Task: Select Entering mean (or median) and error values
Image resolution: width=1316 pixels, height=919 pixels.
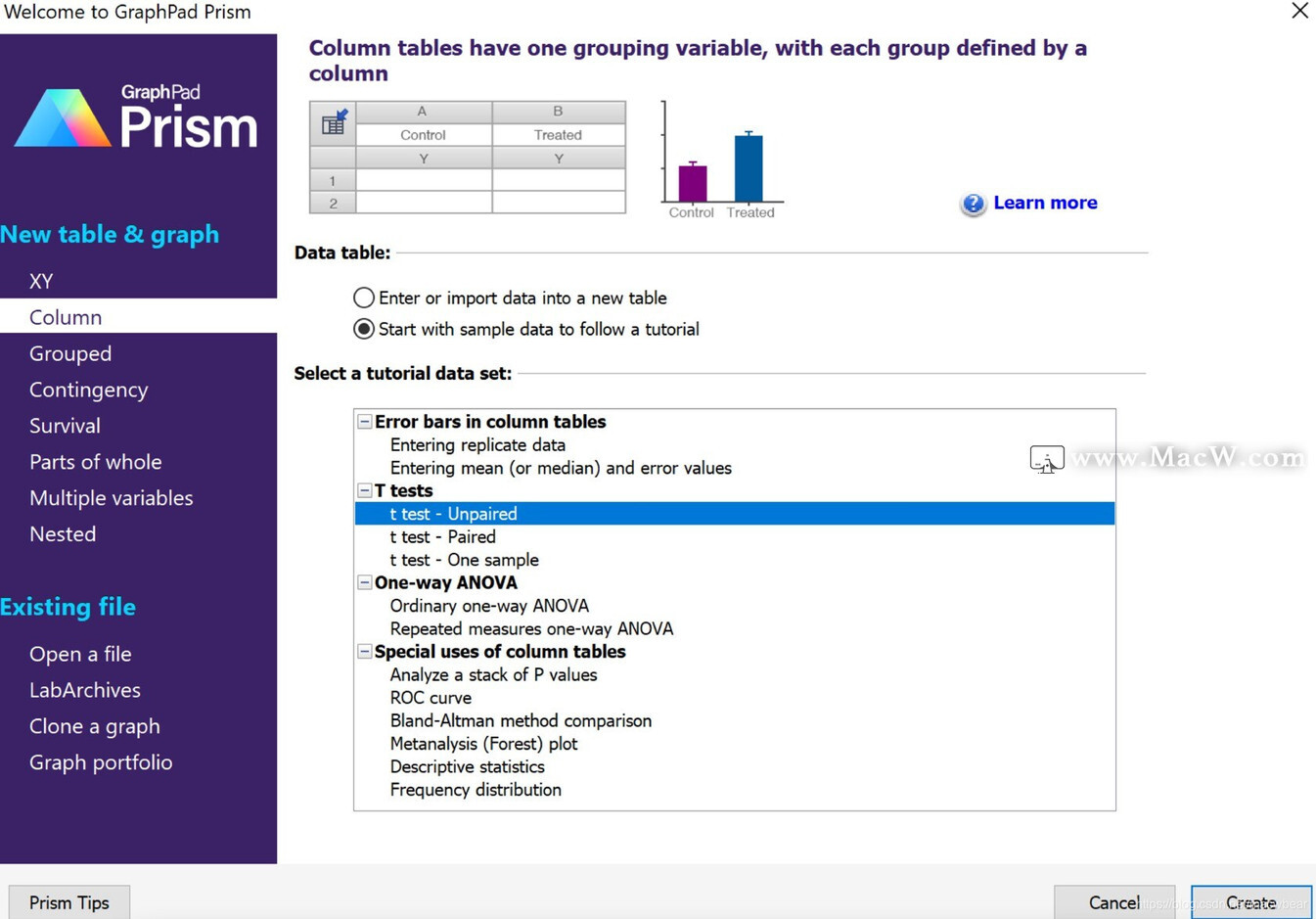Action: click(561, 468)
